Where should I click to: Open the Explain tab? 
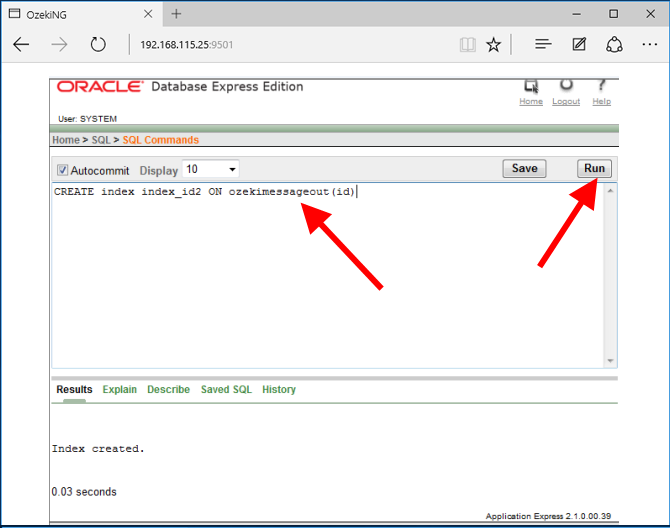[120, 390]
